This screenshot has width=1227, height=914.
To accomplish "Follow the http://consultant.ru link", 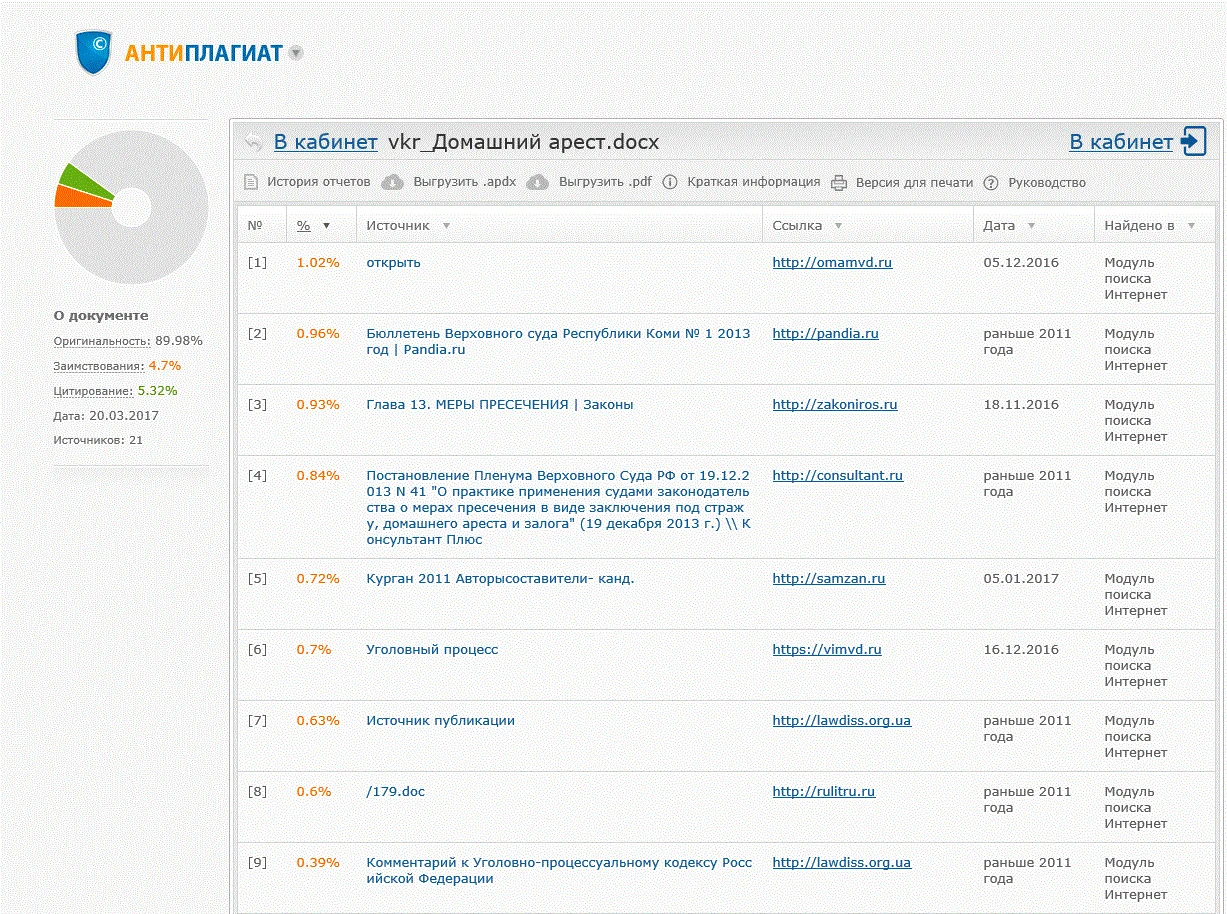I will click(x=838, y=475).
